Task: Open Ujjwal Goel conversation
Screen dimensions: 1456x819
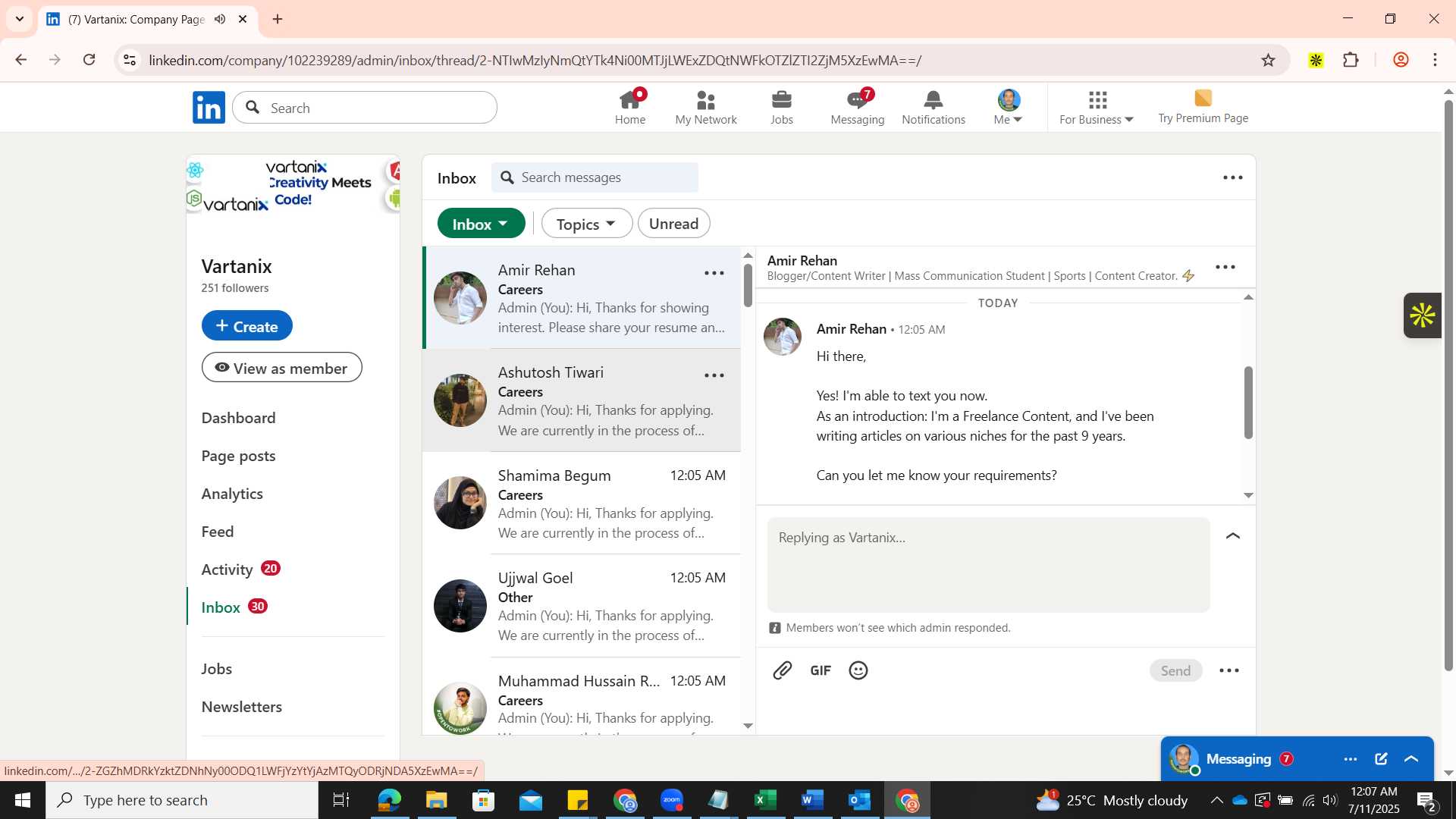Action: tap(582, 606)
